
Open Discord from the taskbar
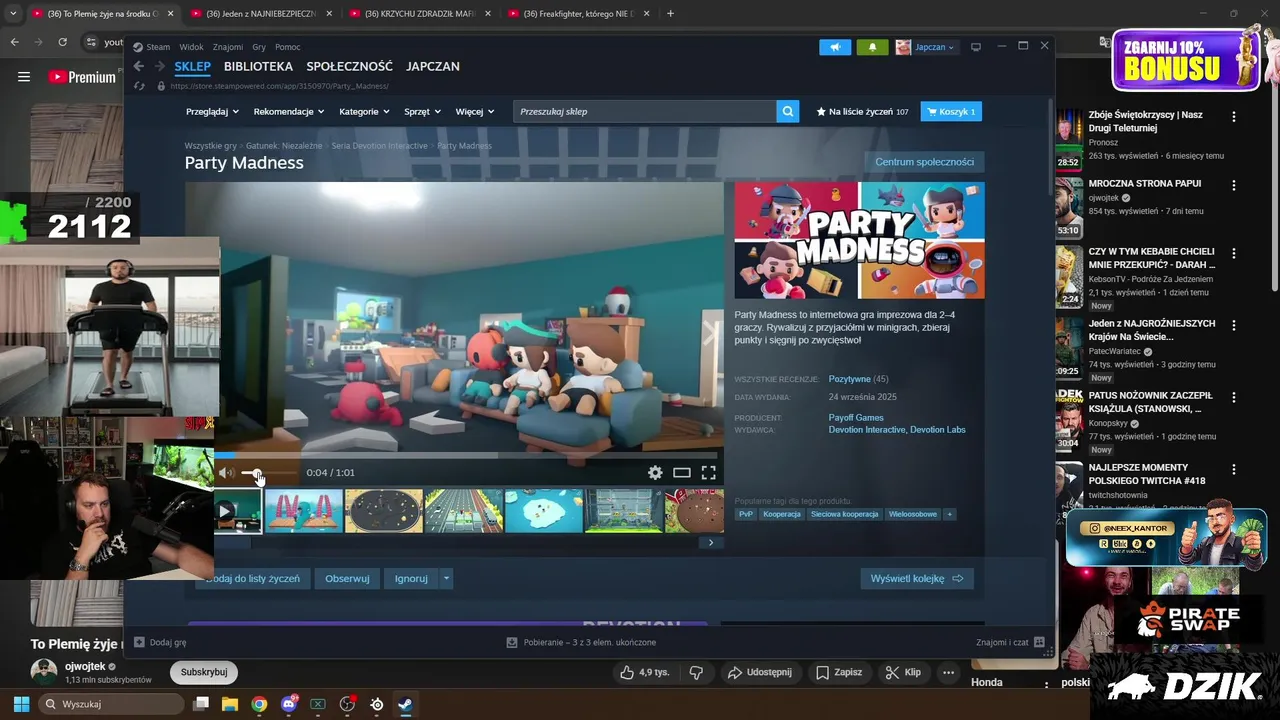pyautogui.click(x=289, y=704)
